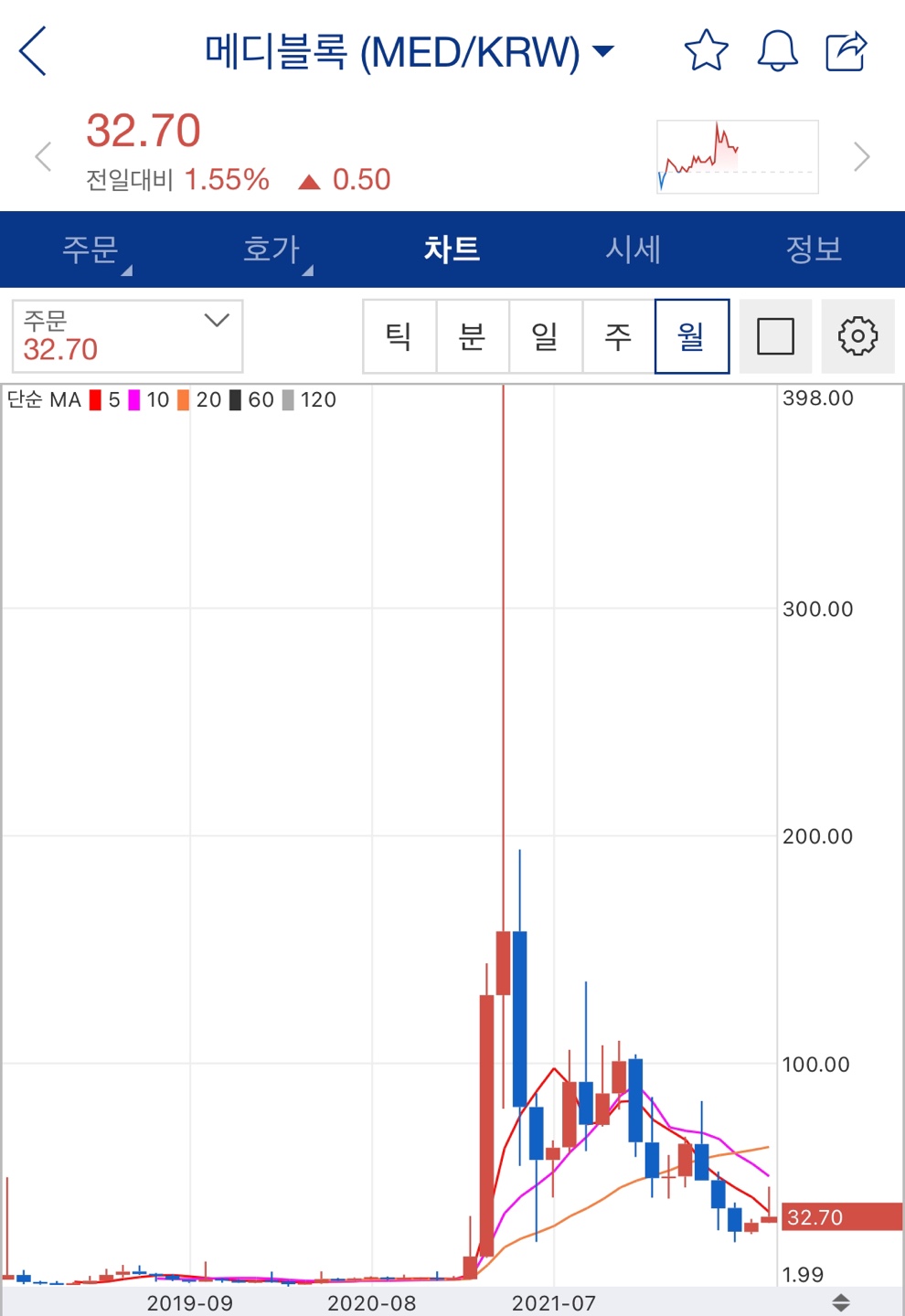
Task: Open the 시세 tab
Action: click(x=633, y=249)
